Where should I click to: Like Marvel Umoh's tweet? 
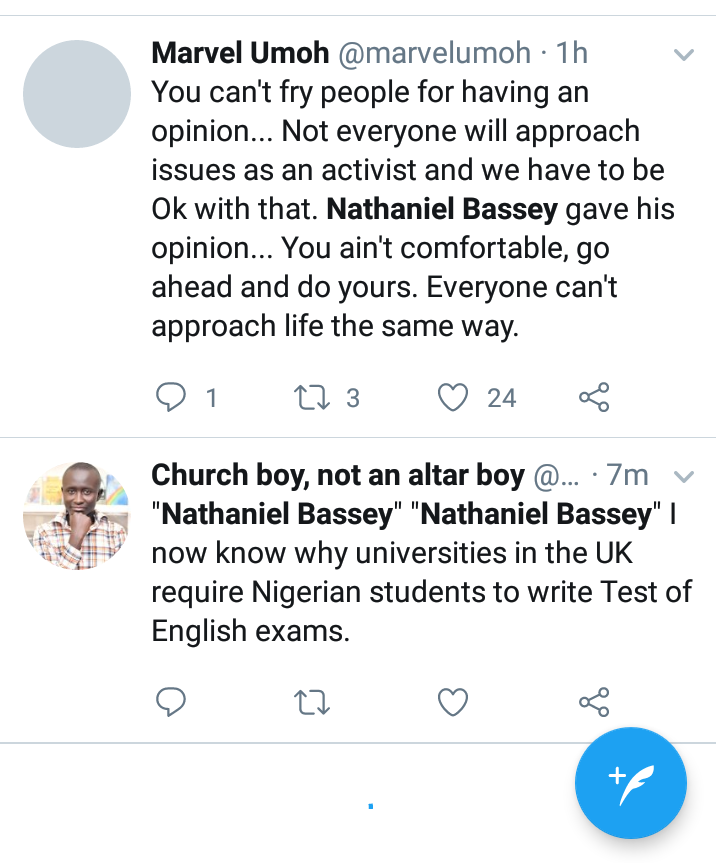pyautogui.click(x=454, y=398)
